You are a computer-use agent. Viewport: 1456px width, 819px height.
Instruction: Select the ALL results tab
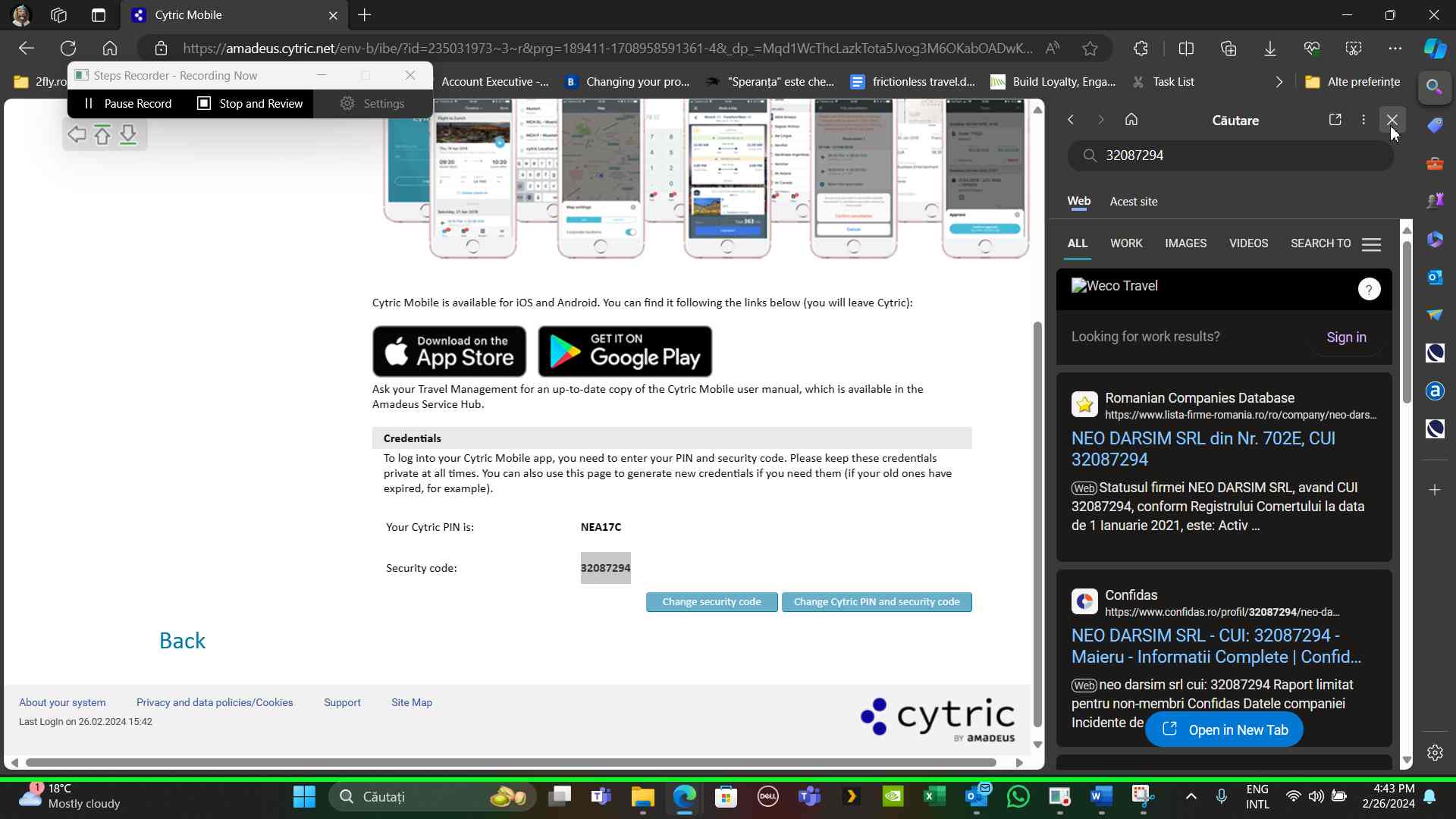click(1078, 243)
